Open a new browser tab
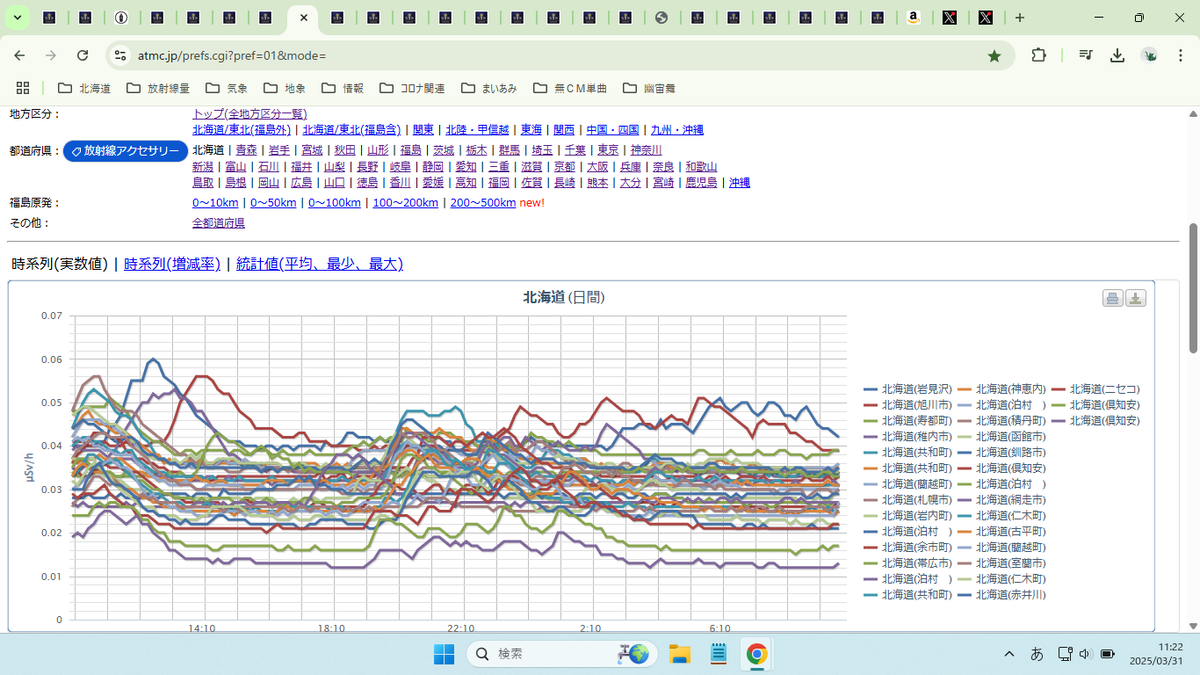1200x675 pixels. 1020,17
